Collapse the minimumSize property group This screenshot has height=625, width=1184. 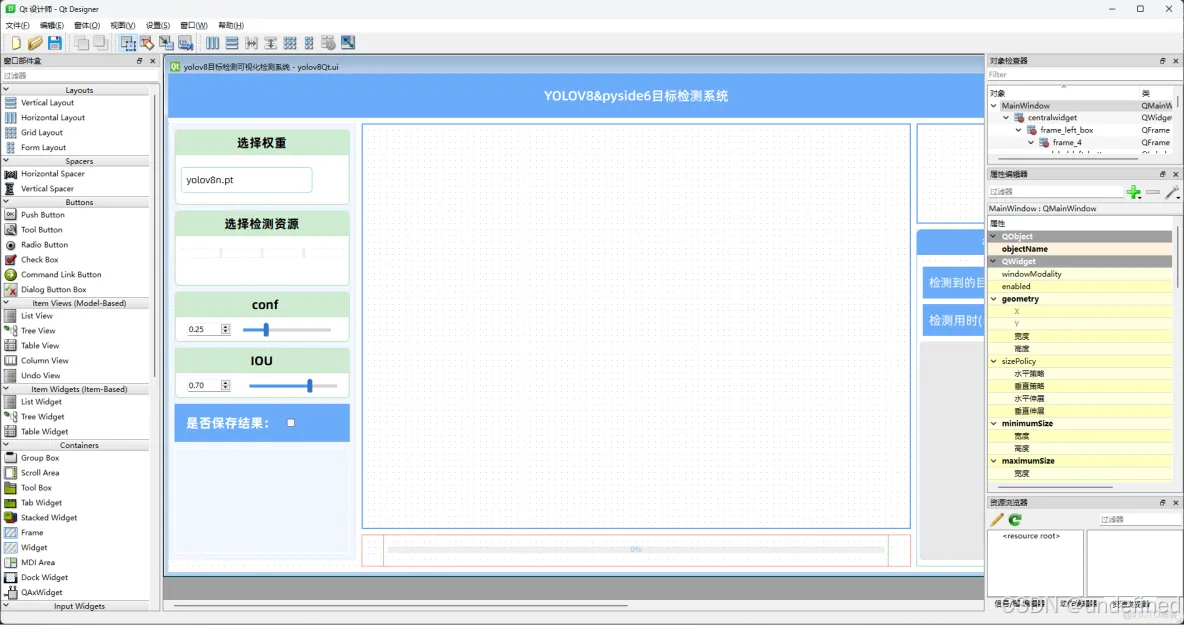[x=994, y=423]
